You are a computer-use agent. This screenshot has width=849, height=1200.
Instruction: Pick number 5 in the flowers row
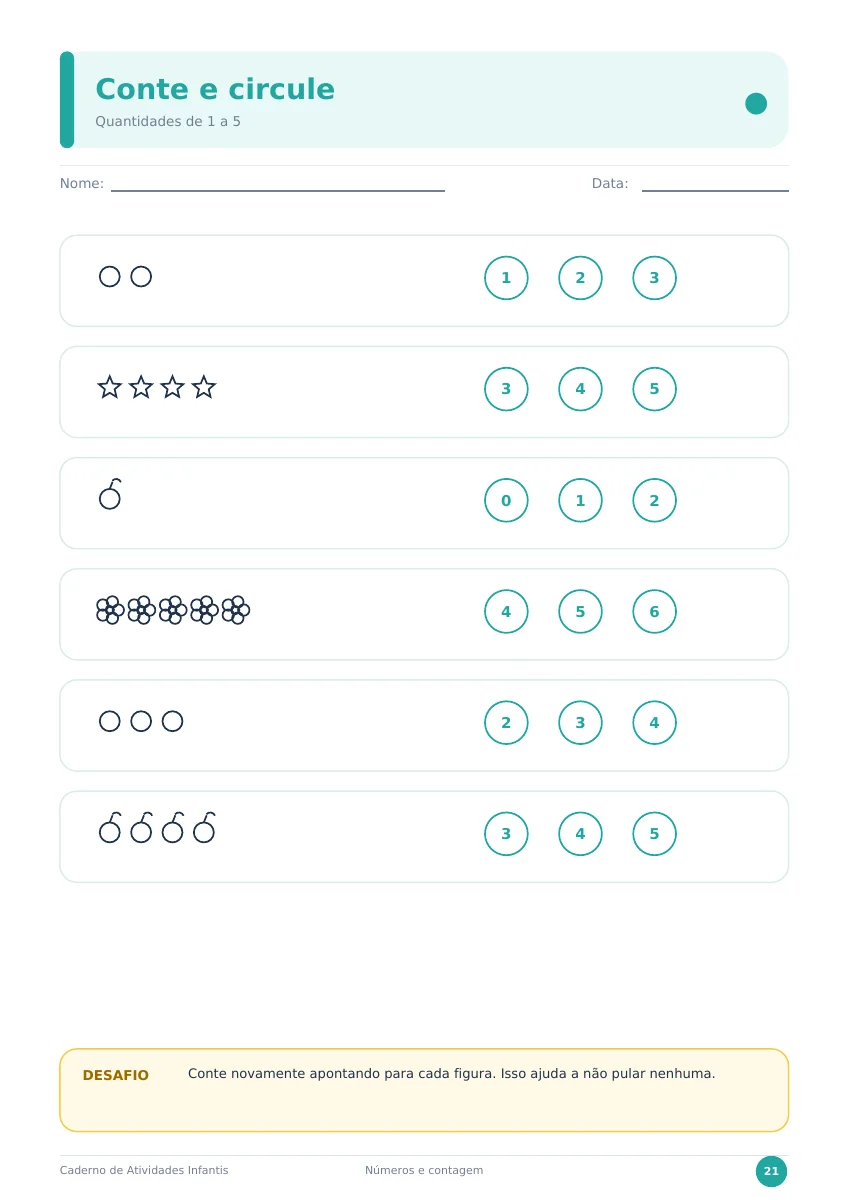580,612
